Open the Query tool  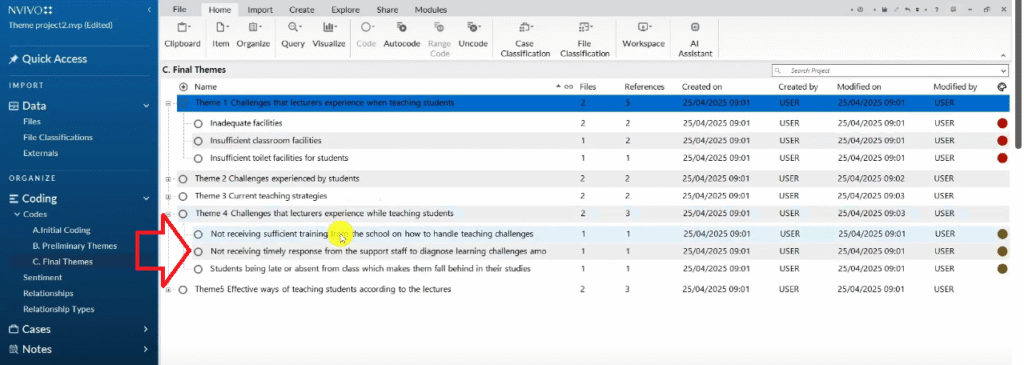293,35
